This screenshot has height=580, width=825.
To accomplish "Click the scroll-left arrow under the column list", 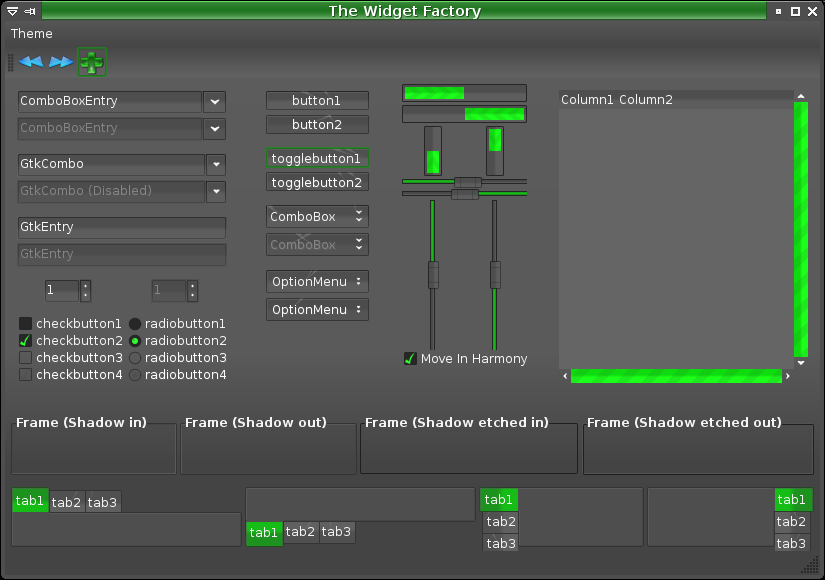I will [566, 376].
